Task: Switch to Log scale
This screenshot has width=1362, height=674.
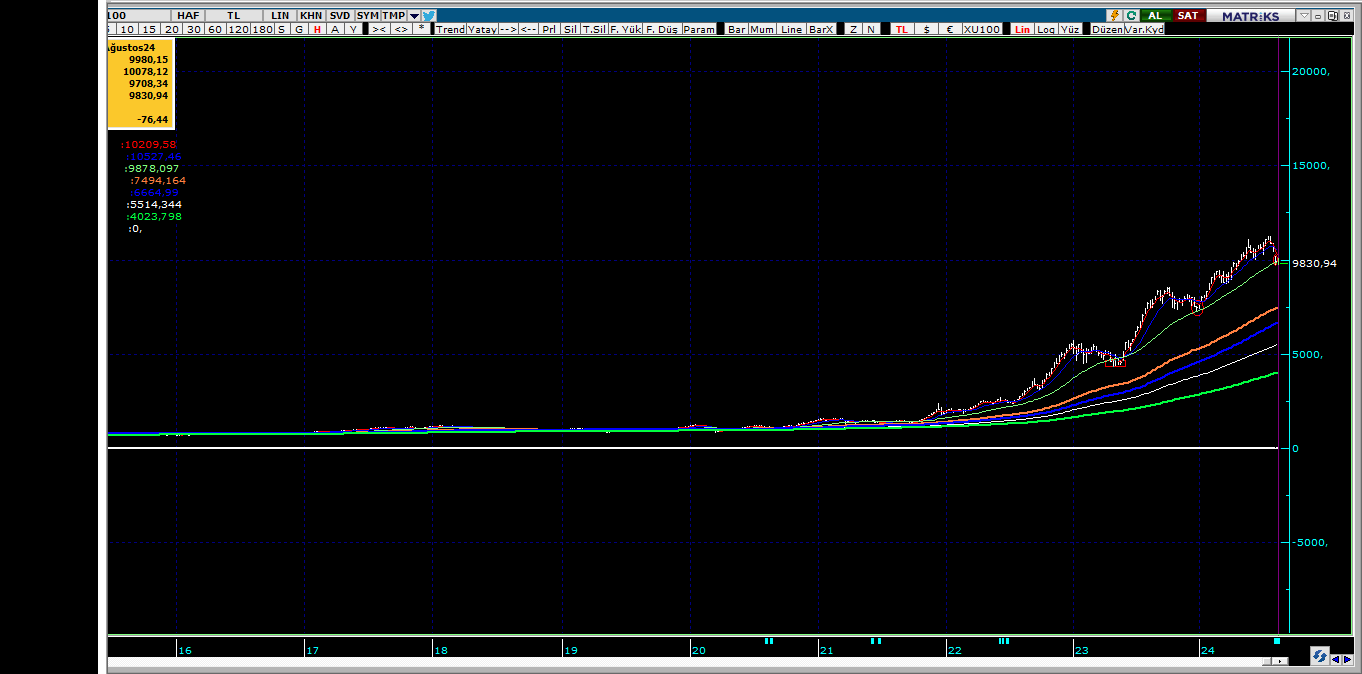Action: (1045, 29)
